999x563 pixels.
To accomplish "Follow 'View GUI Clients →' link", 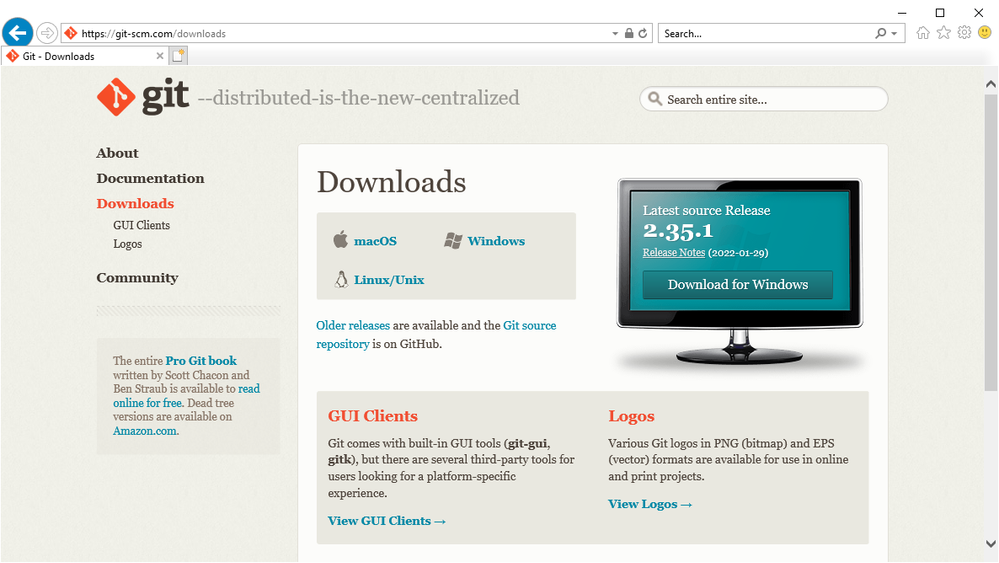I will 386,521.
